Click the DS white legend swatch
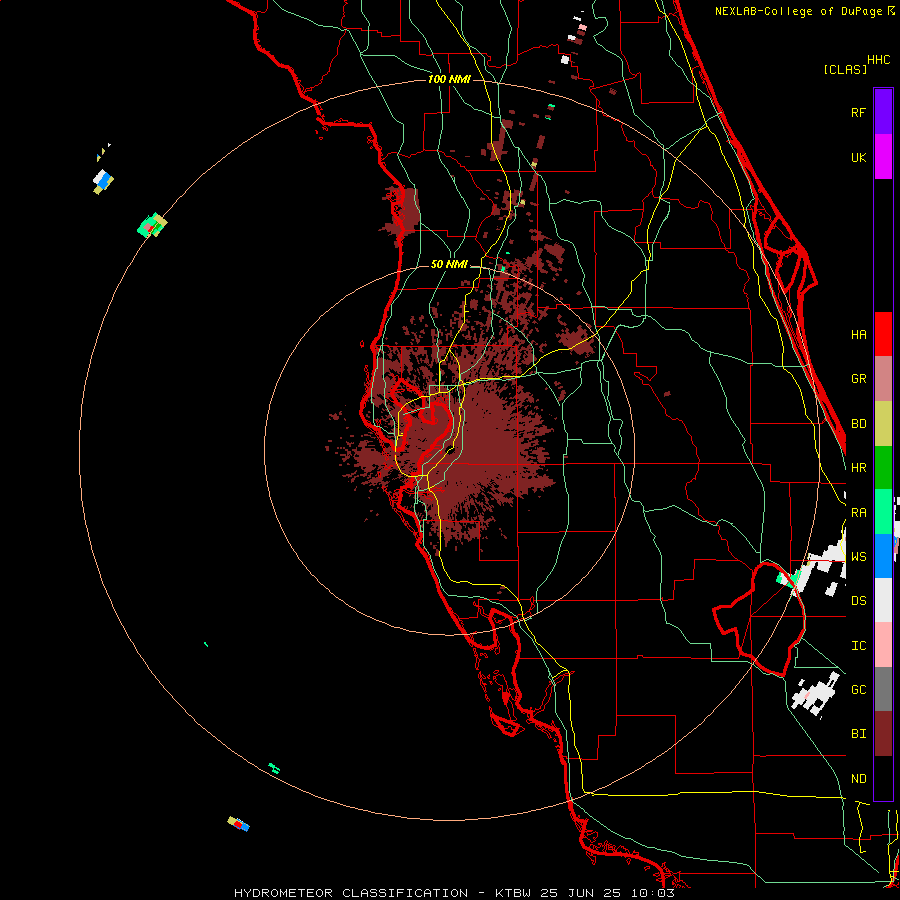Viewport: 900px width, 900px height. tap(883, 600)
